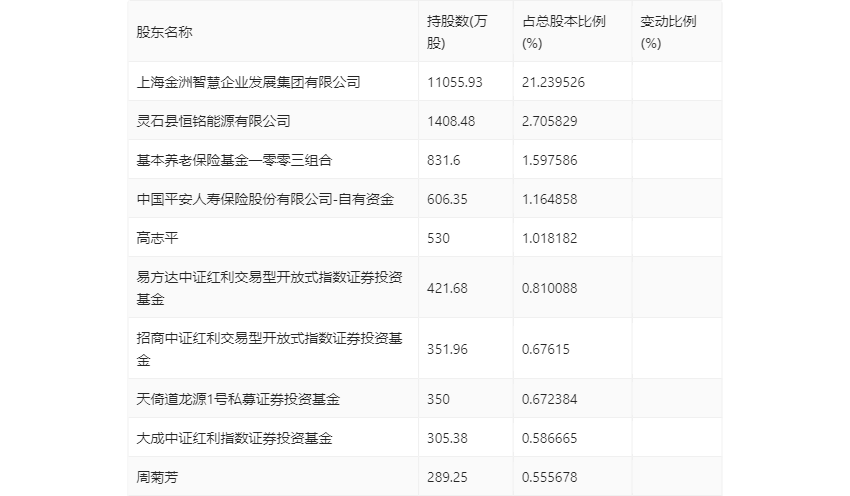Select shareholder 周菊芳
The height and width of the screenshot is (496, 850).
pos(157,477)
